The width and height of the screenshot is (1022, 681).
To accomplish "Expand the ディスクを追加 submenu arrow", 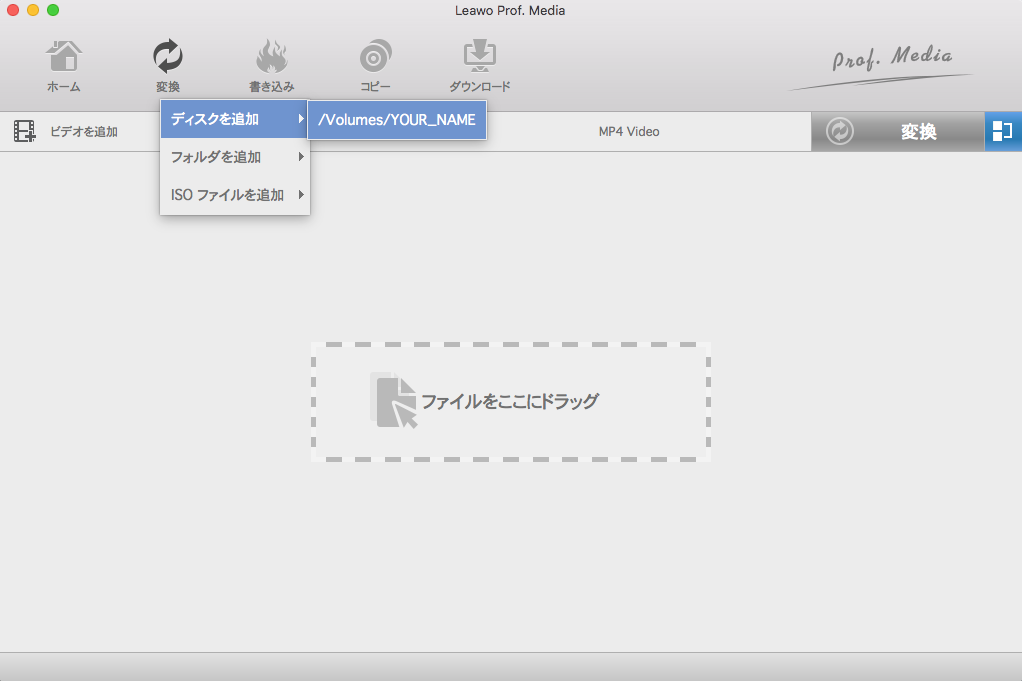I will tap(301, 119).
